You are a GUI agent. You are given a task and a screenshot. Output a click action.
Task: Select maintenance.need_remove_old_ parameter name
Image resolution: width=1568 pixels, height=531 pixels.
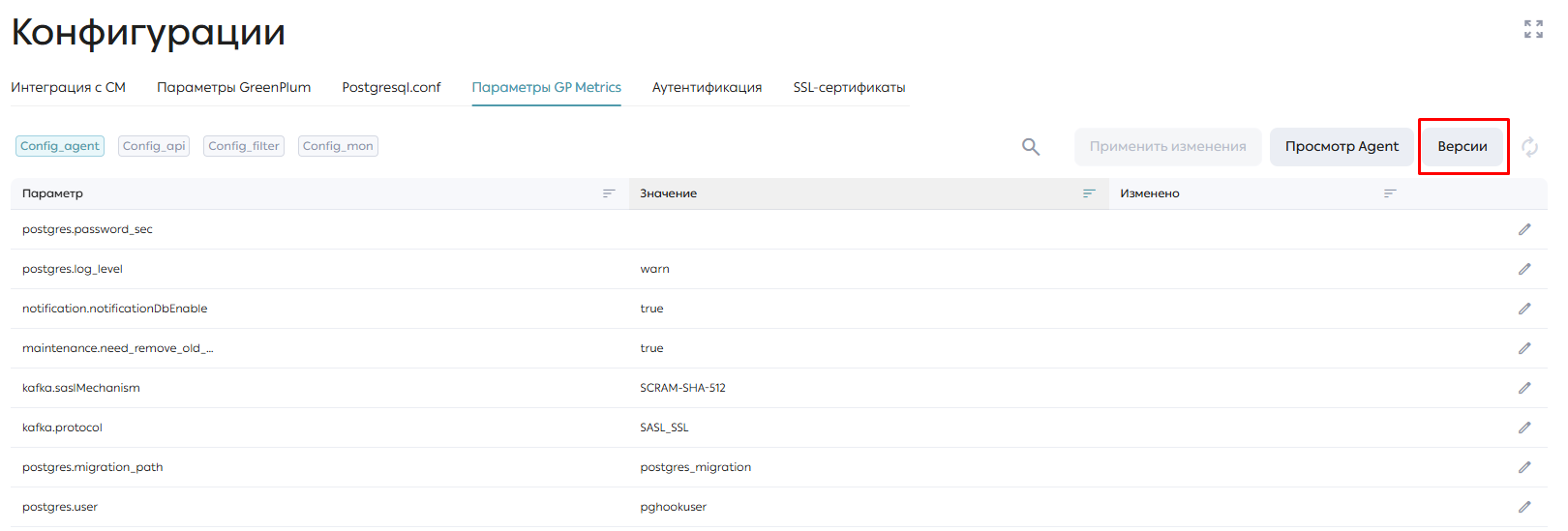(x=118, y=348)
